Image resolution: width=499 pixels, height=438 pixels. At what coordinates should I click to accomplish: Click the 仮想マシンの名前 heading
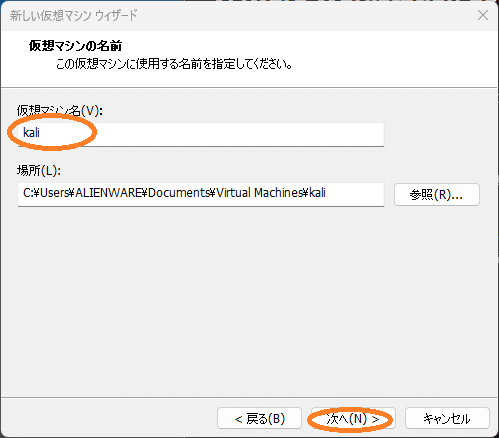[x=76, y=46]
